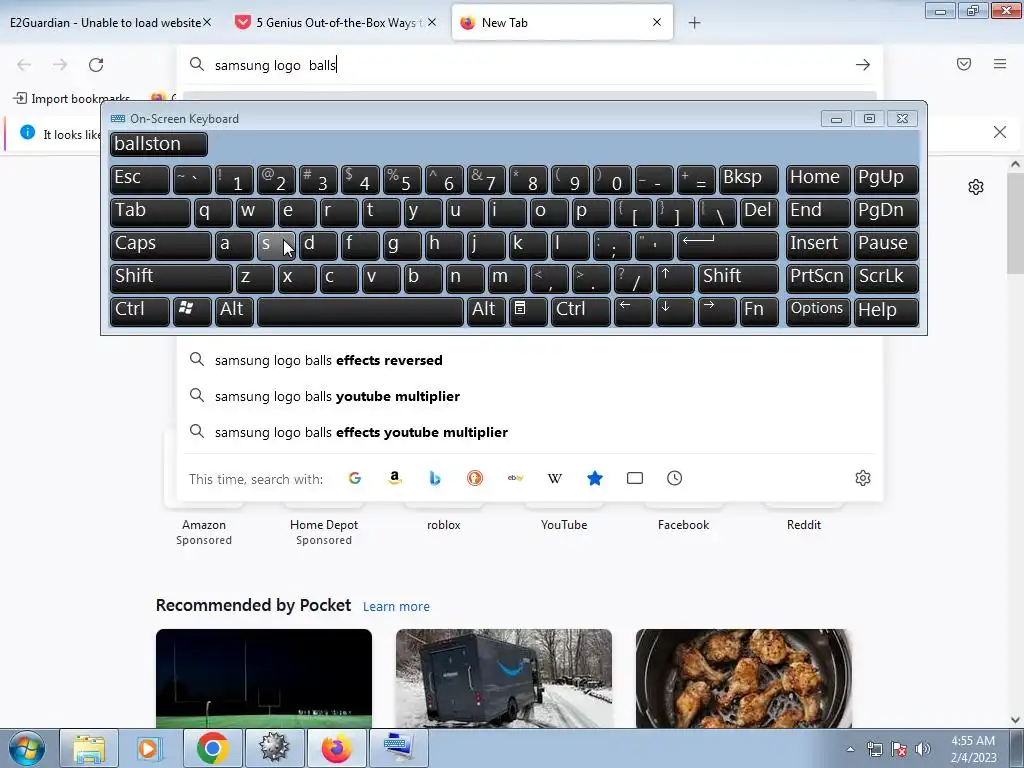Search bookmarks using the star icon
1024x768 pixels.
pyautogui.click(x=595, y=478)
